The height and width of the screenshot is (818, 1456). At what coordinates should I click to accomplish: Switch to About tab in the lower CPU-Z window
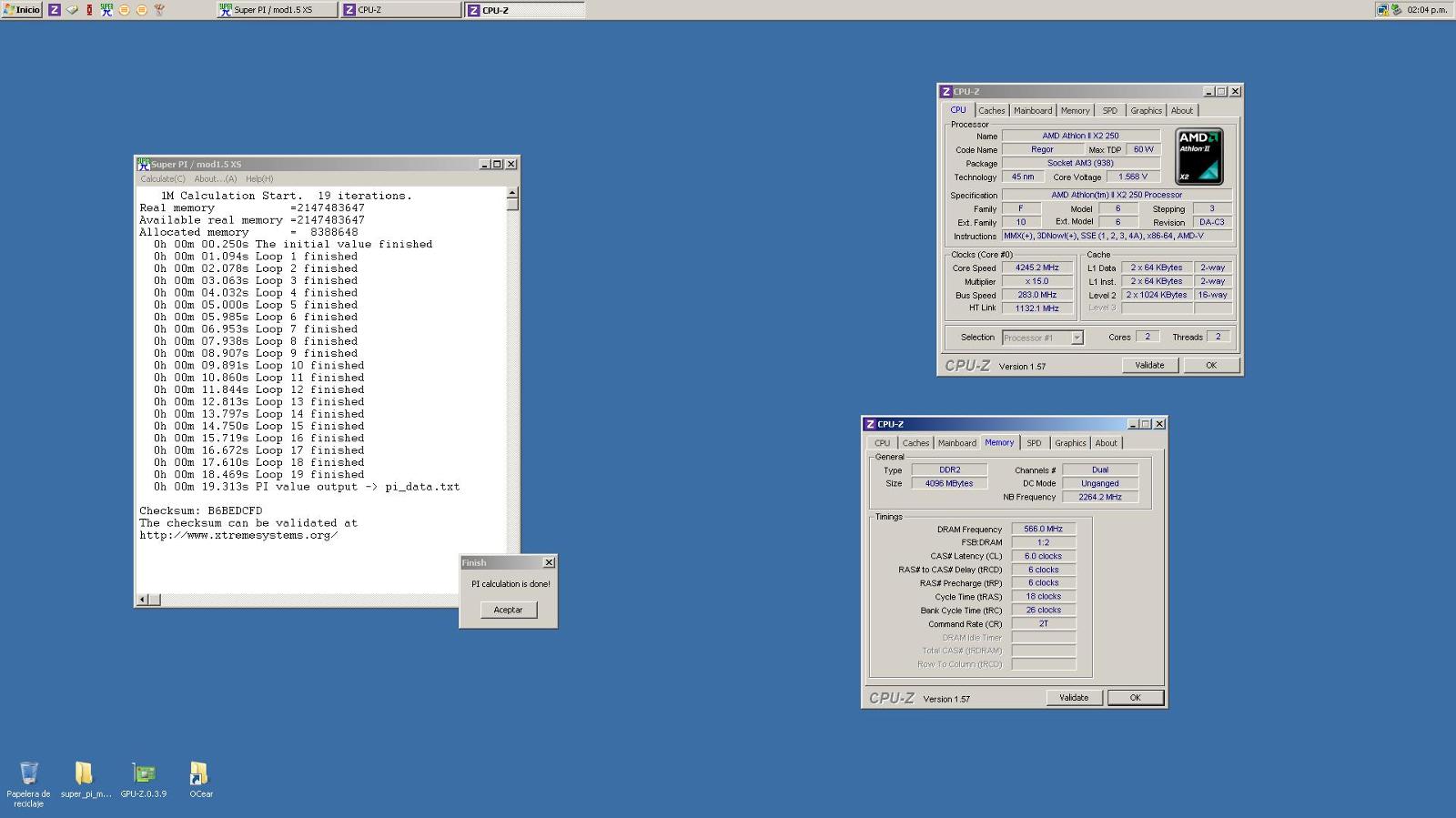[1106, 443]
